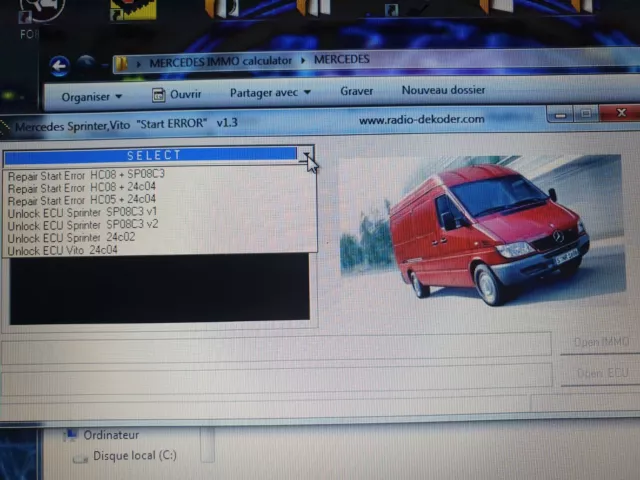This screenshot has height=480, width=640.
Task: Click Graver in Explorer toolbar
Action: point(357,91)
